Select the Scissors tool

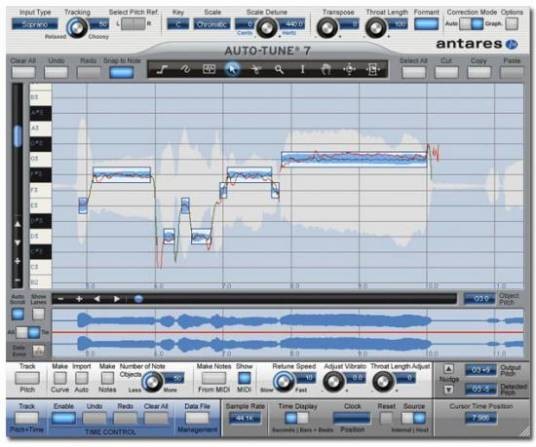coord(256,69)
